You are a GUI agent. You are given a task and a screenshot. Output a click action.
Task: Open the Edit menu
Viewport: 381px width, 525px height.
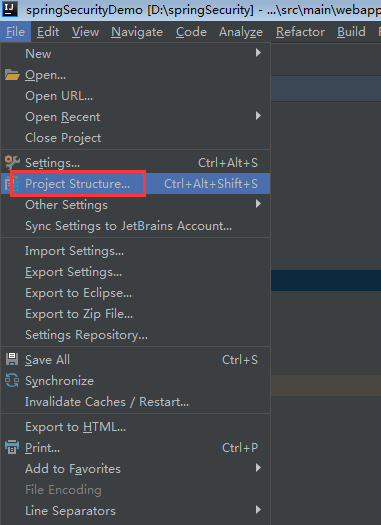(x=48, y=32)
